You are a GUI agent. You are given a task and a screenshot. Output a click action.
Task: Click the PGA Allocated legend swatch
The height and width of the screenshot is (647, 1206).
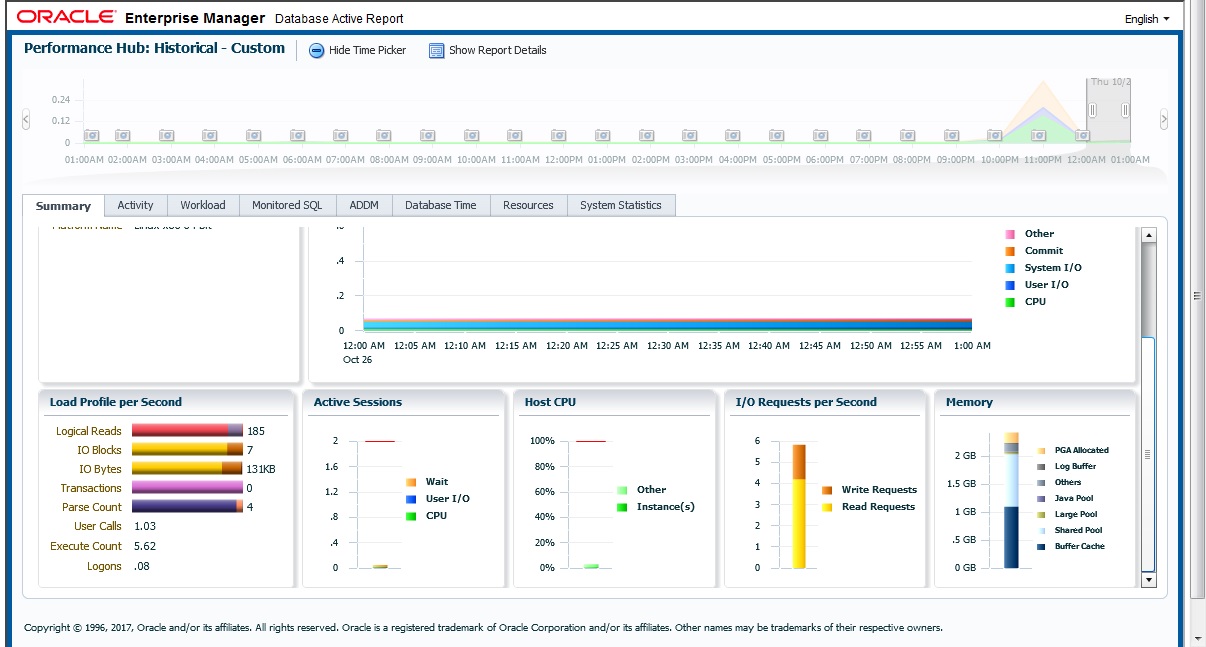pos(1042,451)
